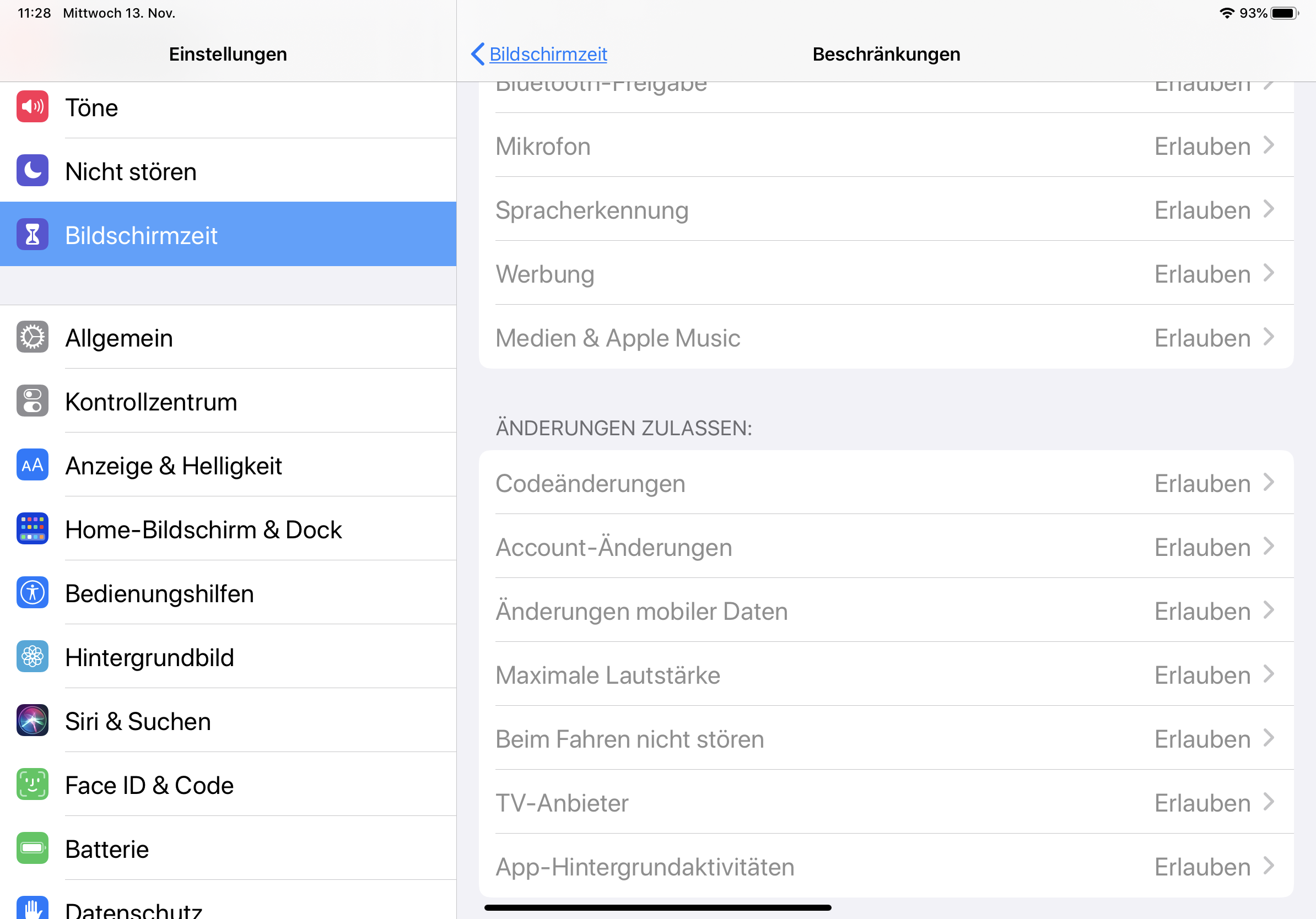
Task: Tap the Anzeige & Helligkeit AA icon
Action: (32, 465)
